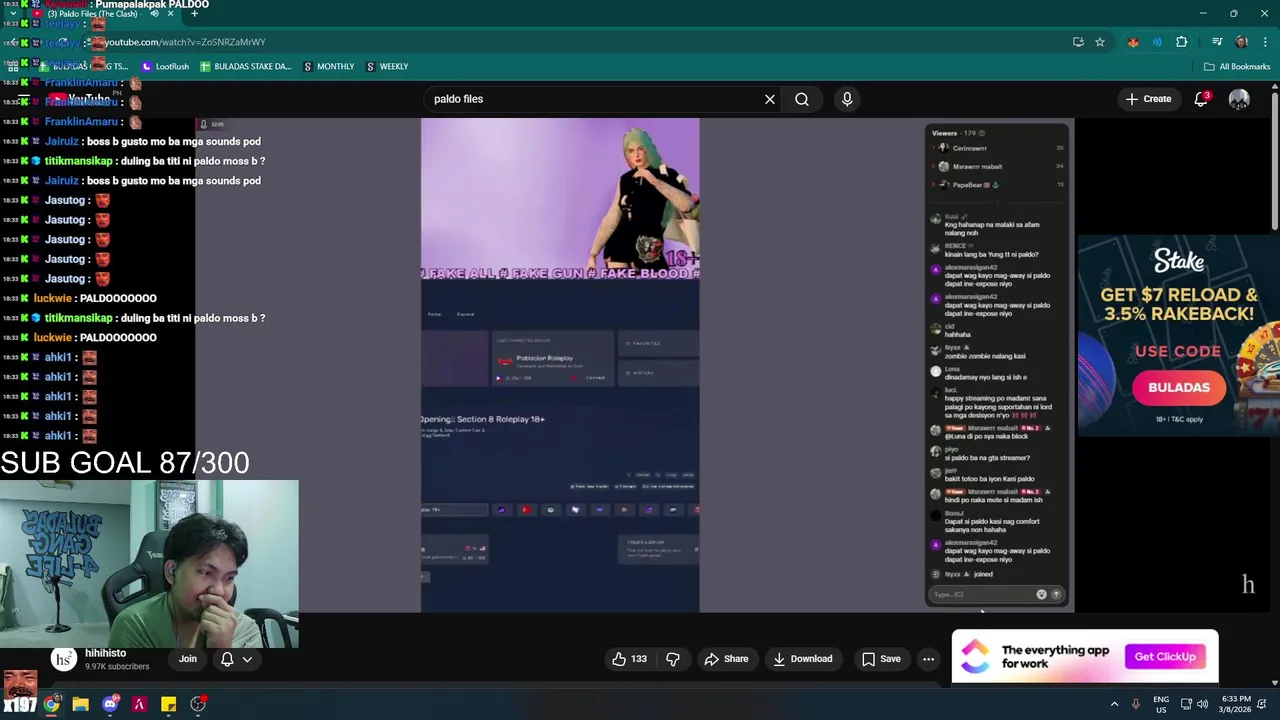Click the Create button on YouTube
The image size is (1280, 720).
click(x=1148, y=99)
